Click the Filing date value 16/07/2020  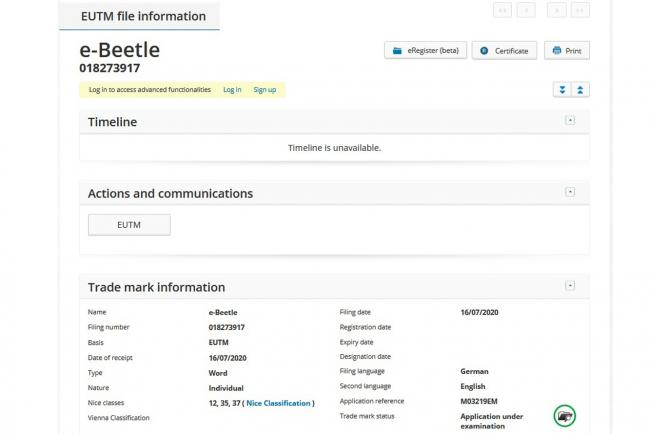479,312
